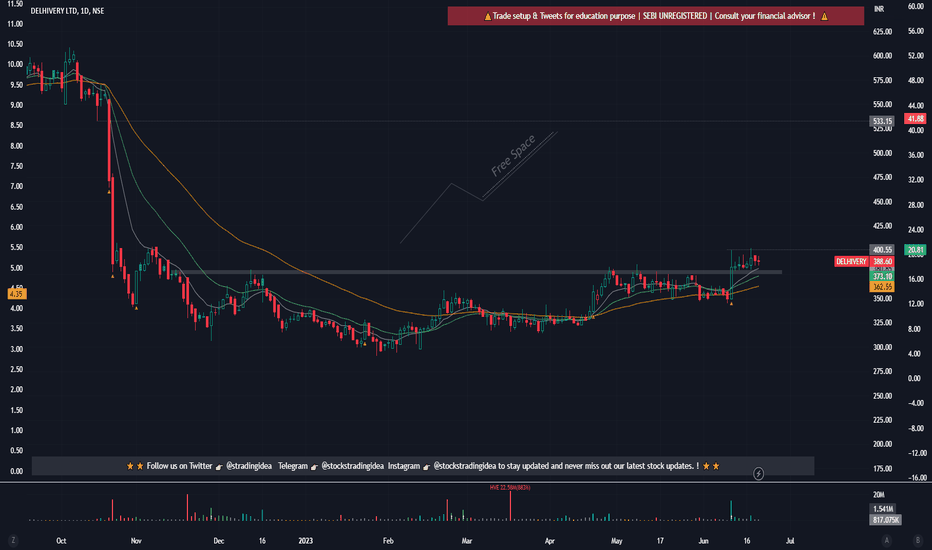Click the Oct label on time axis
932x550 pixels.
click(61, 541)
